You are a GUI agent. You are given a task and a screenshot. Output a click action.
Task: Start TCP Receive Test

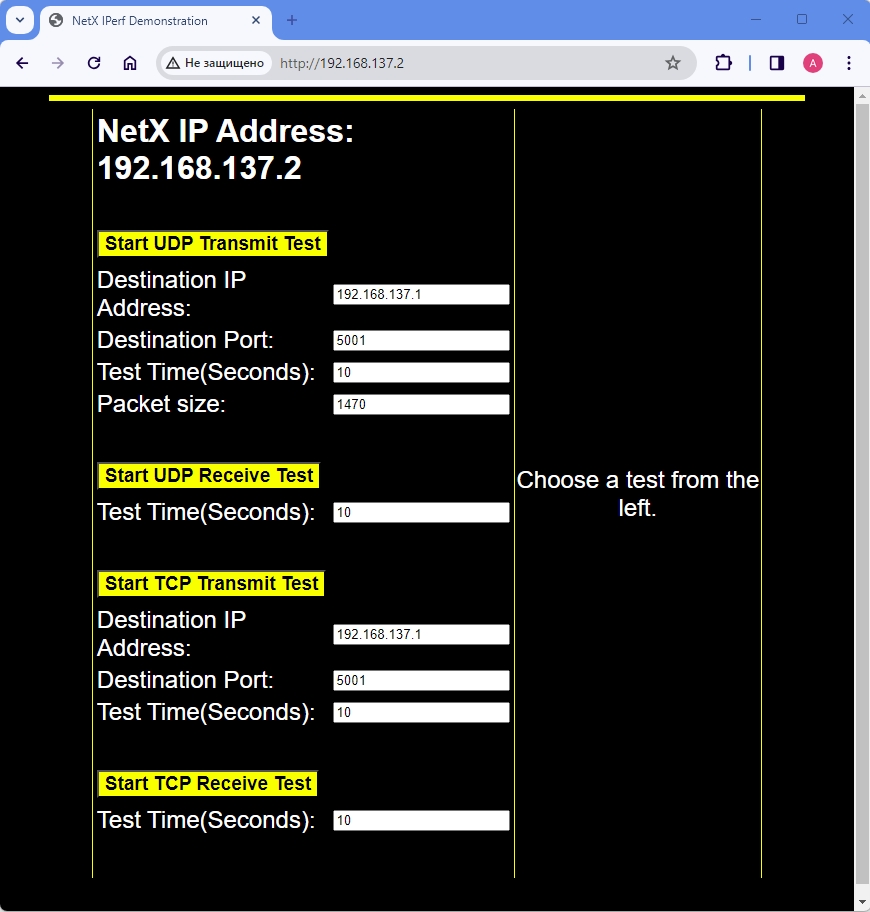click(208, 783)
